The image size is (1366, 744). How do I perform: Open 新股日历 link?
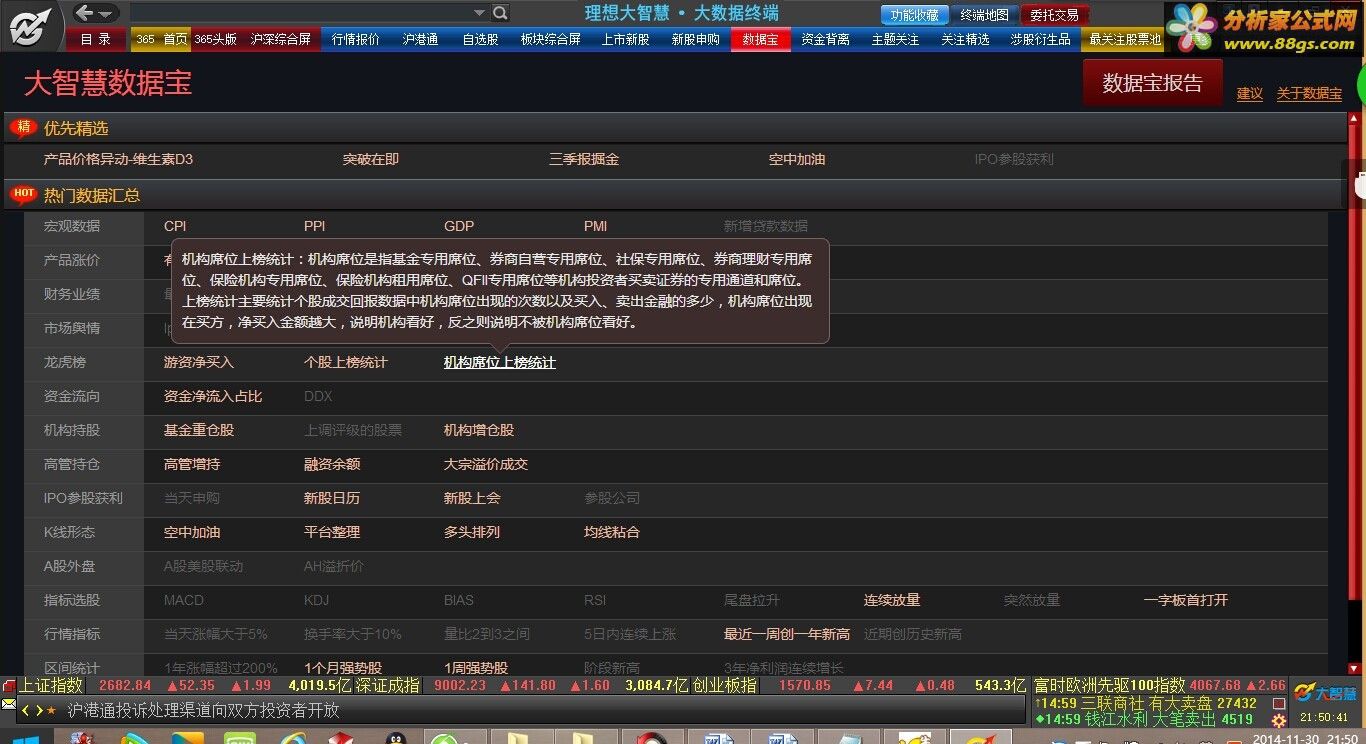(x=332, y=498)
